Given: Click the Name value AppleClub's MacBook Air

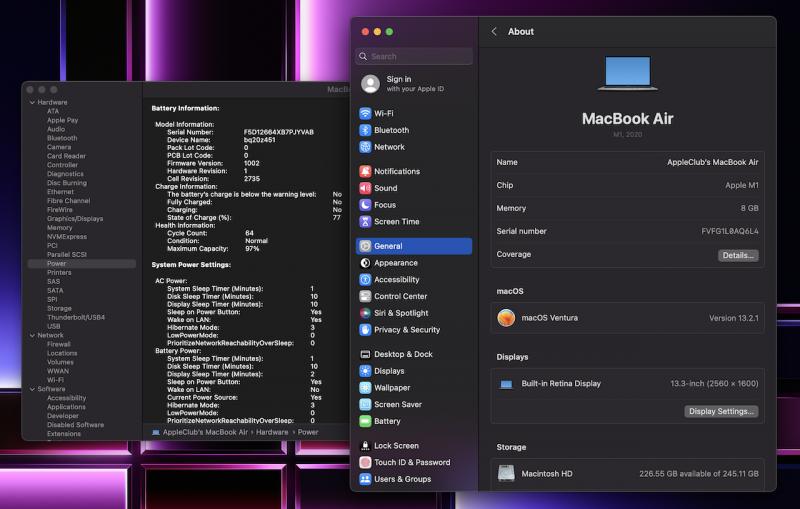Looking at the screenshot, I should point(712,162).
